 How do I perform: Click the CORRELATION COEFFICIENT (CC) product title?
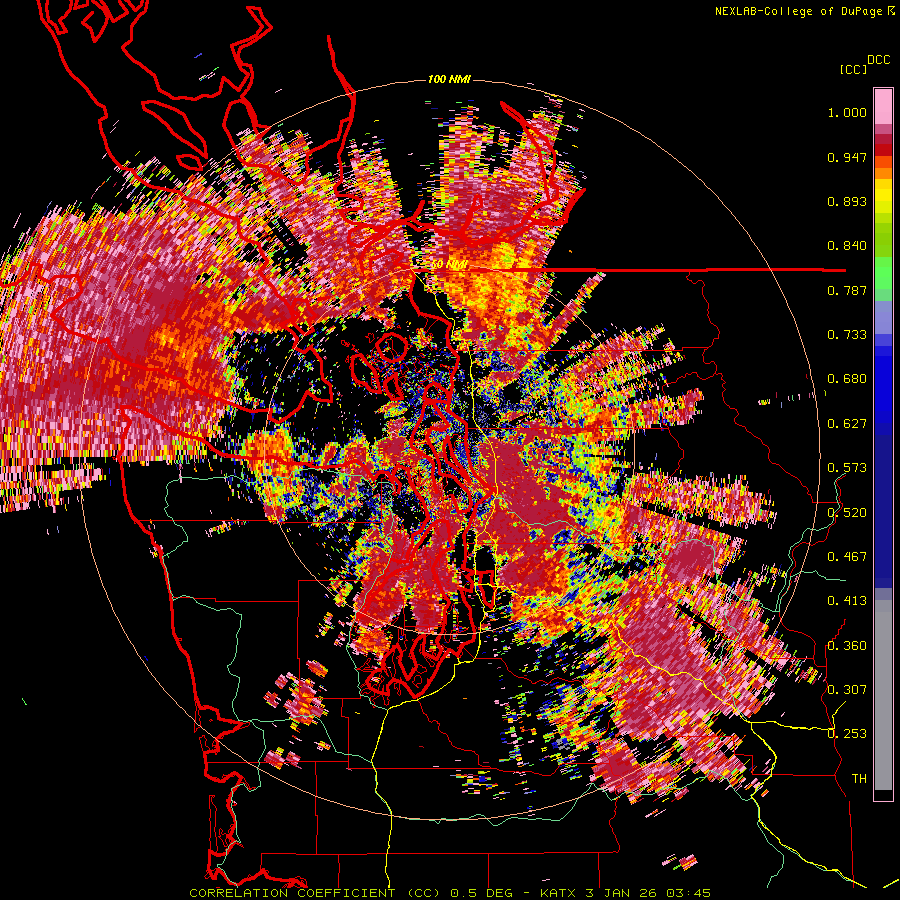point(314,893)
